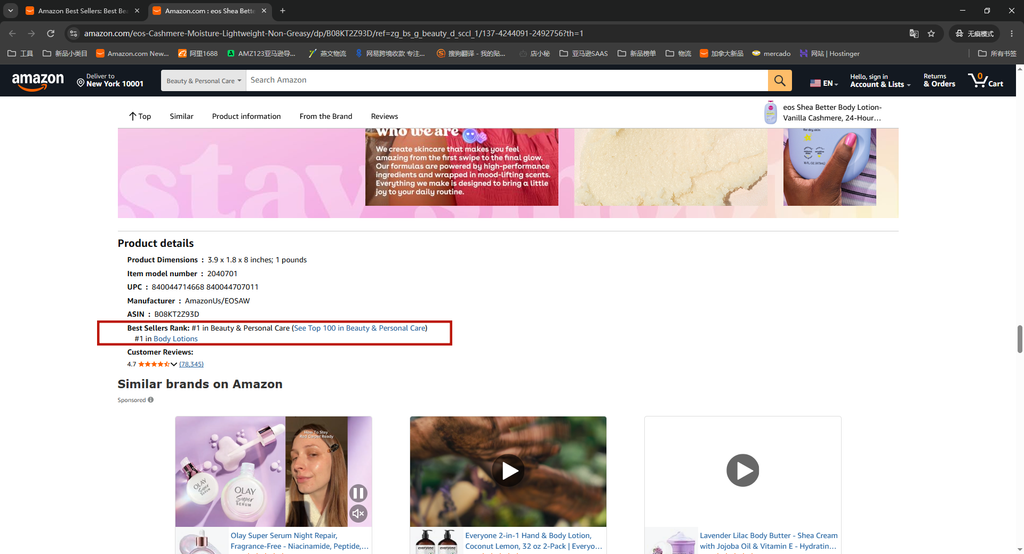Click the site info icon left of URL
This screenshot has height=554, width=1024.
pyautogui.click(x=73, y=33)
